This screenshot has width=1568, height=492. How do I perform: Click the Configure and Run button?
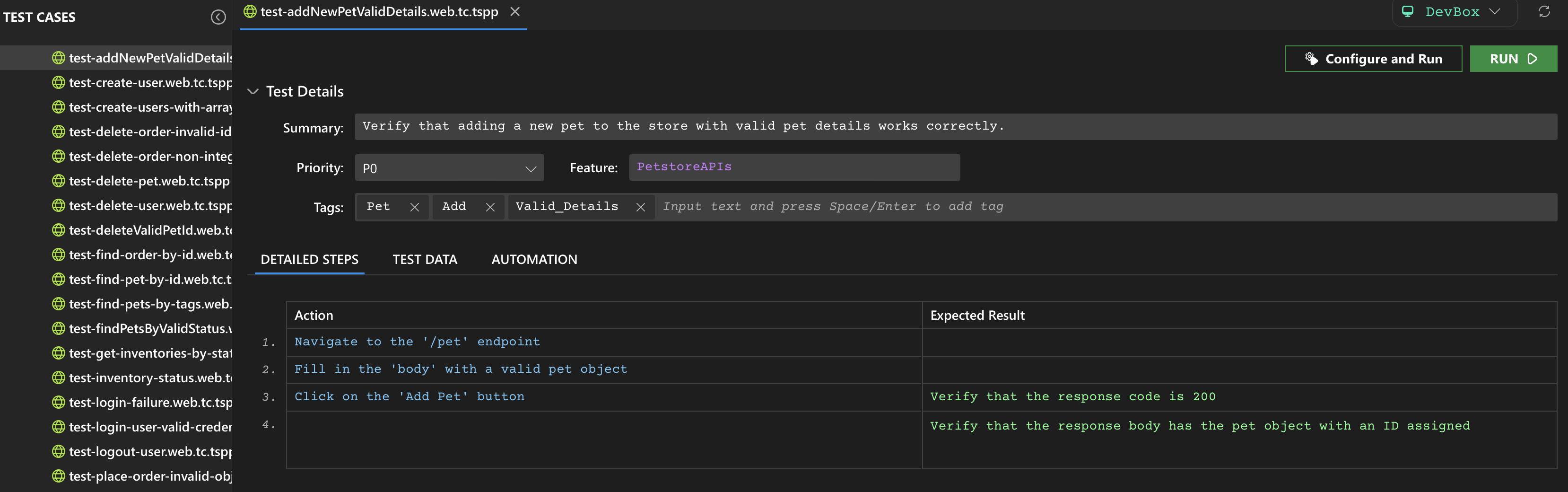pos(1373,59)
